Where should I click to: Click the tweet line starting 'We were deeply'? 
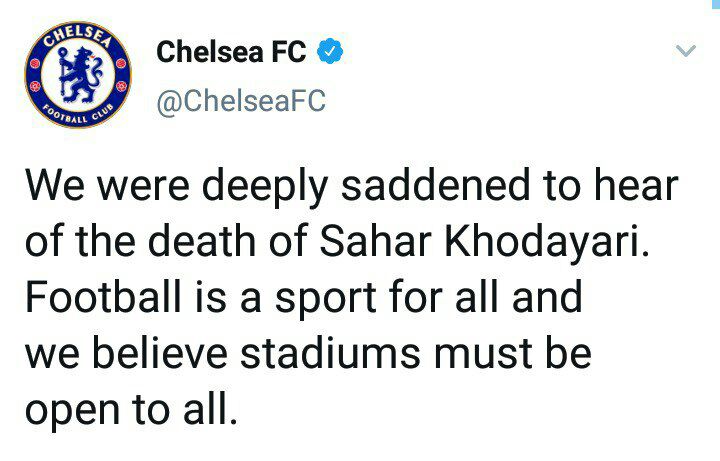click(352, 187)
